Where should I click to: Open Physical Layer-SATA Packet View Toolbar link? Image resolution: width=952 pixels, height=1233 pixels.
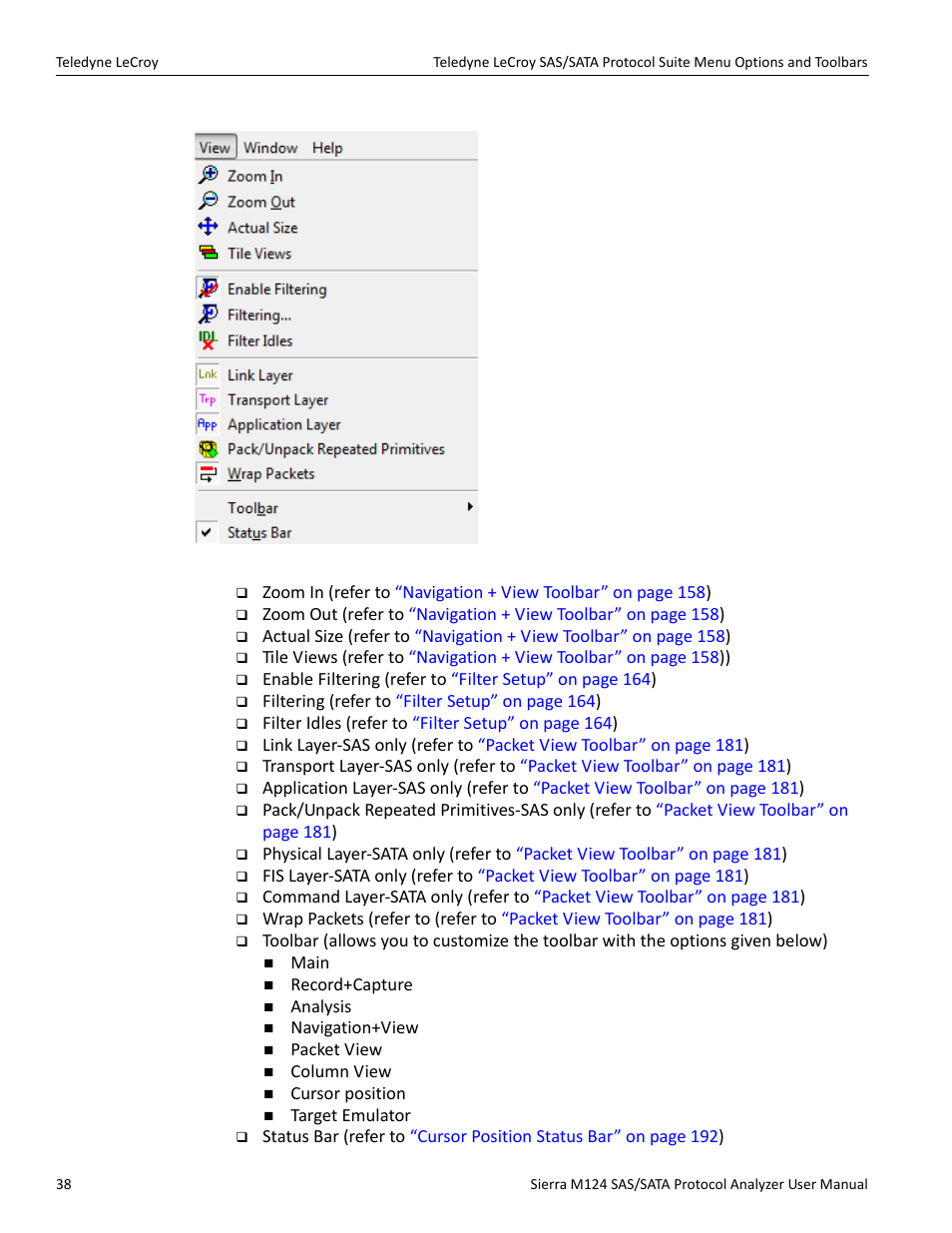point(649,854)
